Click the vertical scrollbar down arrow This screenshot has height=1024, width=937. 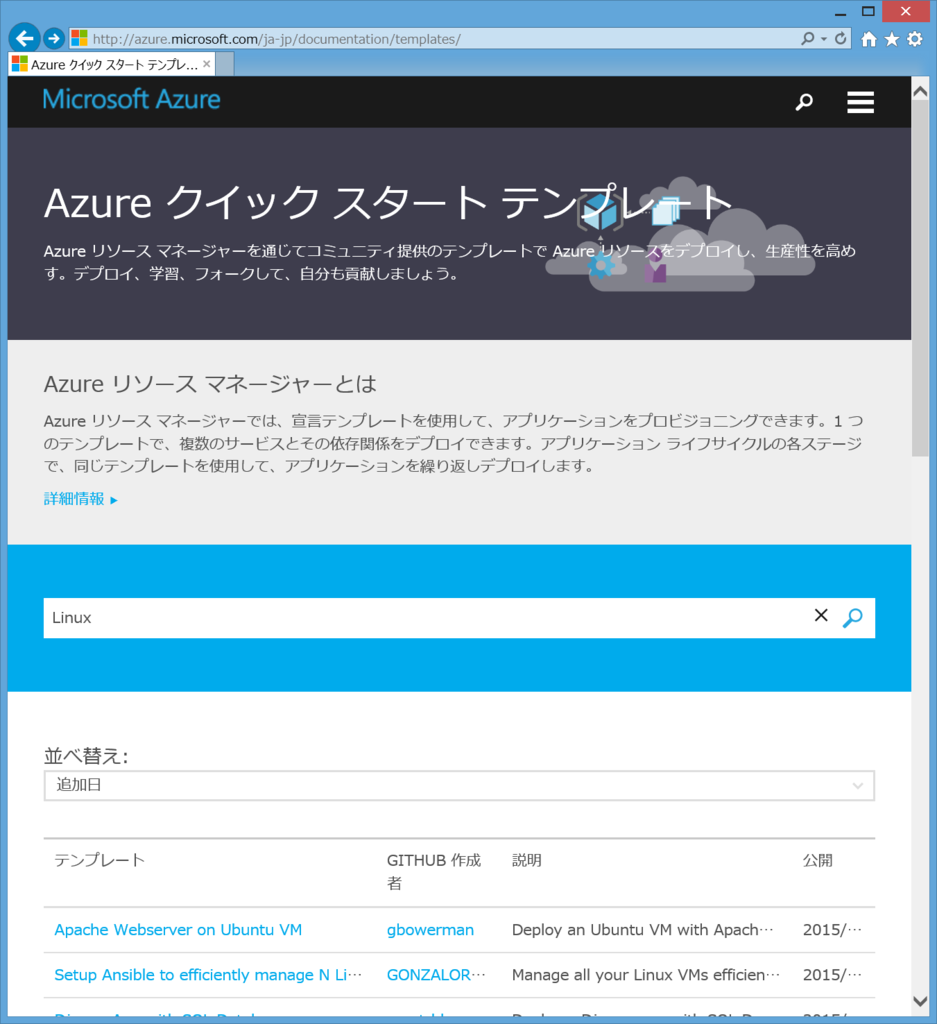pyautogui.click(x=922, y=1000)
